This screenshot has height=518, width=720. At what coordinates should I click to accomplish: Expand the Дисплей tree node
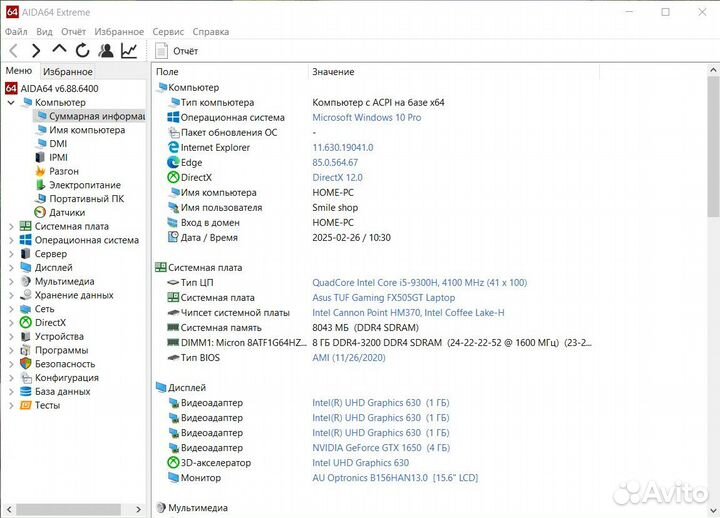pyautogui.click(x=11, y=268)
